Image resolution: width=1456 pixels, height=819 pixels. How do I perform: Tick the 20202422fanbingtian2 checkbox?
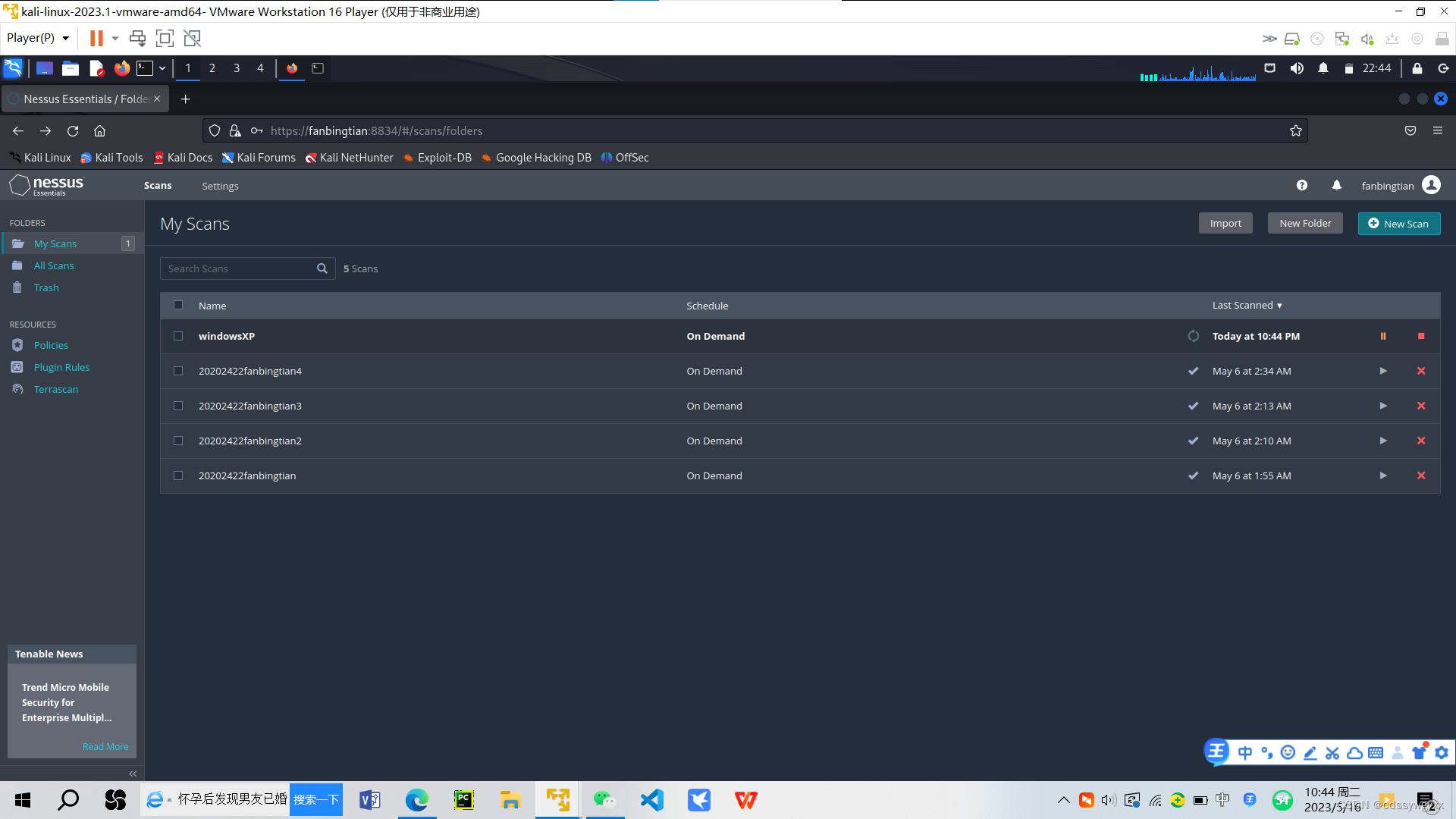178,441
